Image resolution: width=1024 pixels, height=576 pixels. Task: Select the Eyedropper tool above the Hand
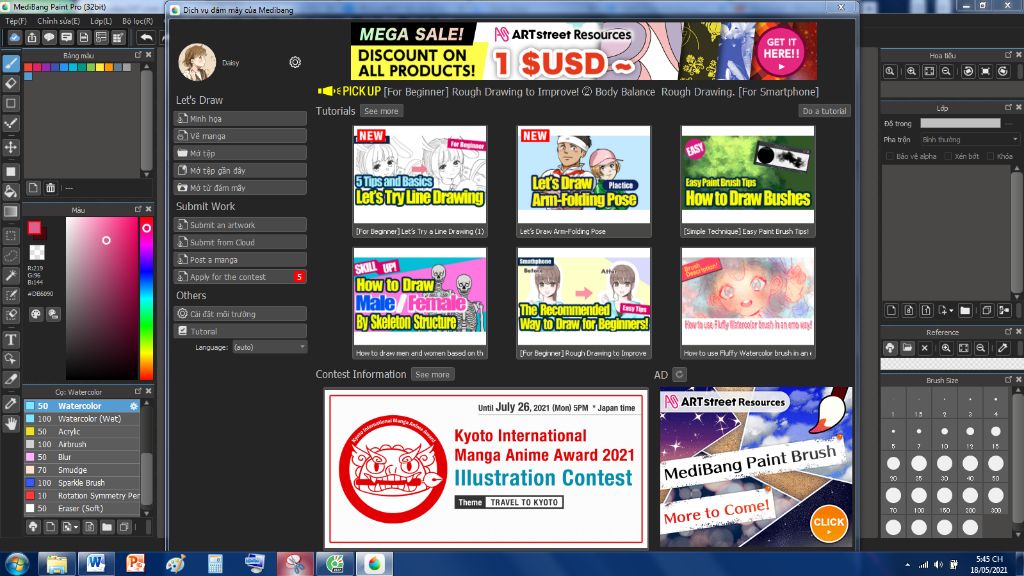click(x=11, y=404)
